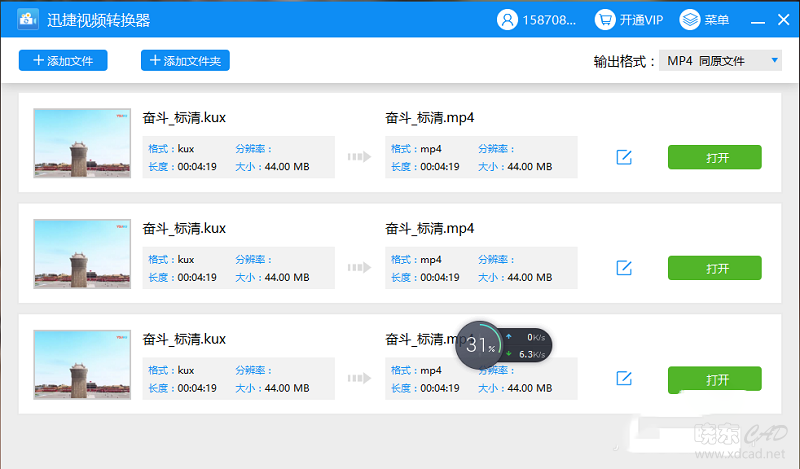Viewport: 800px width, 469px height.
Task: Click conversion arrow in third row
Action: pos(359,378)
